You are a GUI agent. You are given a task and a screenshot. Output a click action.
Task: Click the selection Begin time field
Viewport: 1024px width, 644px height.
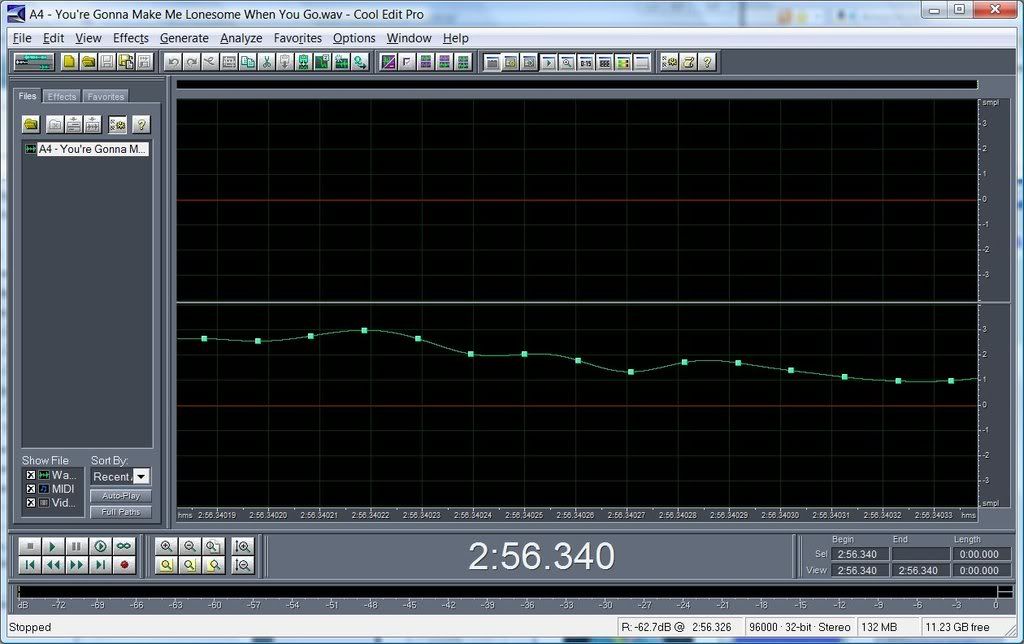859,554
